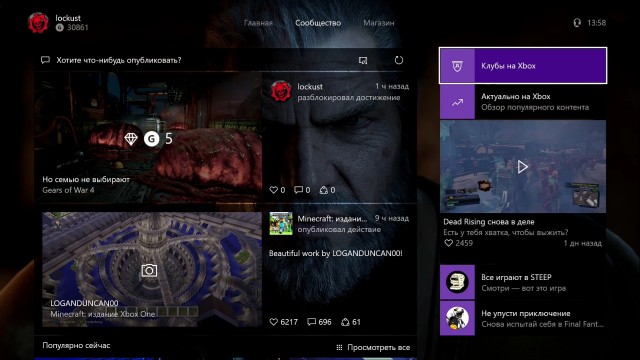Like the lockust achievement post with heart icon
Screen dimensions: 640x360
click(273, 190)
